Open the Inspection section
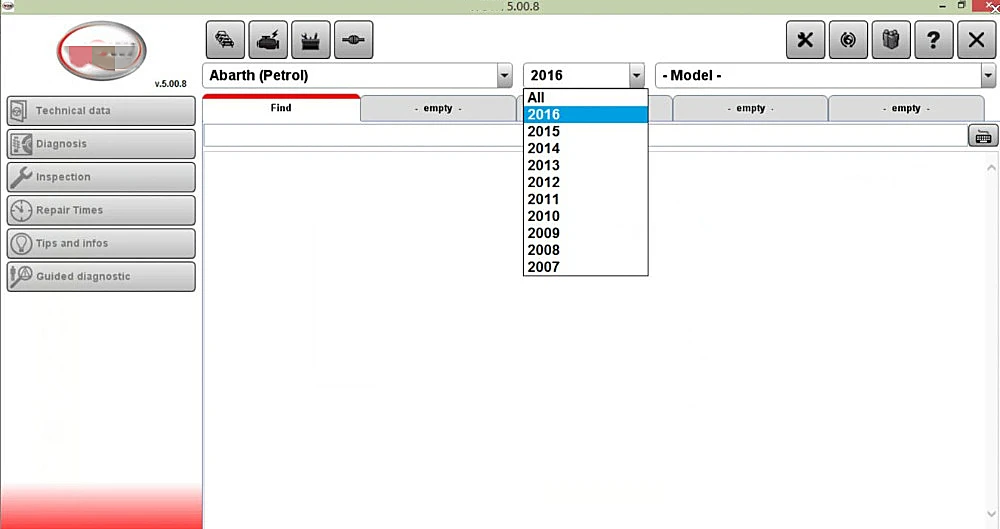 click(101, 177)
